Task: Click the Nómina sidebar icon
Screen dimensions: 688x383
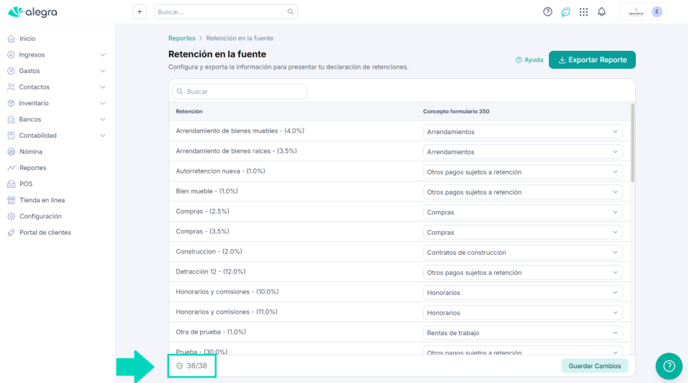Action: point(11,152)
